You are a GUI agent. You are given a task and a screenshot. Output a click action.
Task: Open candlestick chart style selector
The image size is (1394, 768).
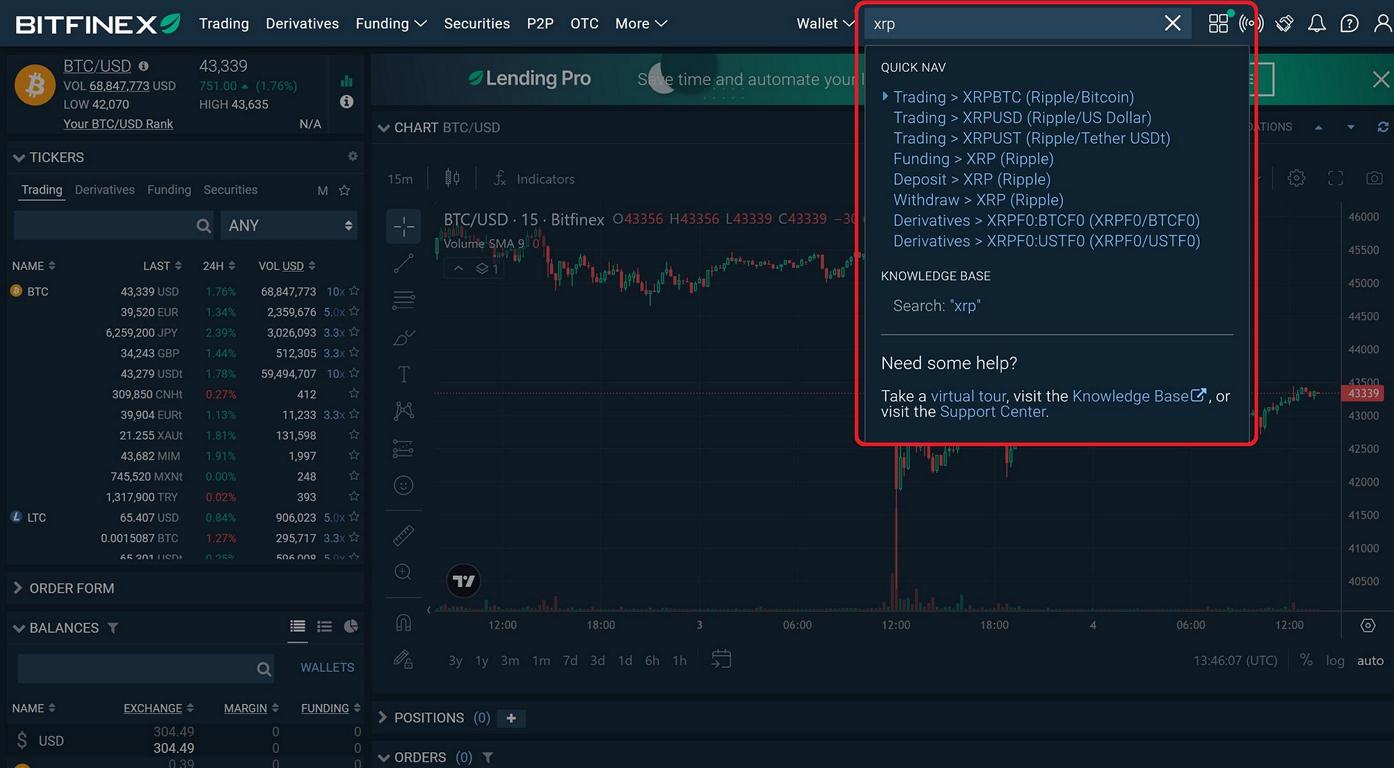(452, 178)
